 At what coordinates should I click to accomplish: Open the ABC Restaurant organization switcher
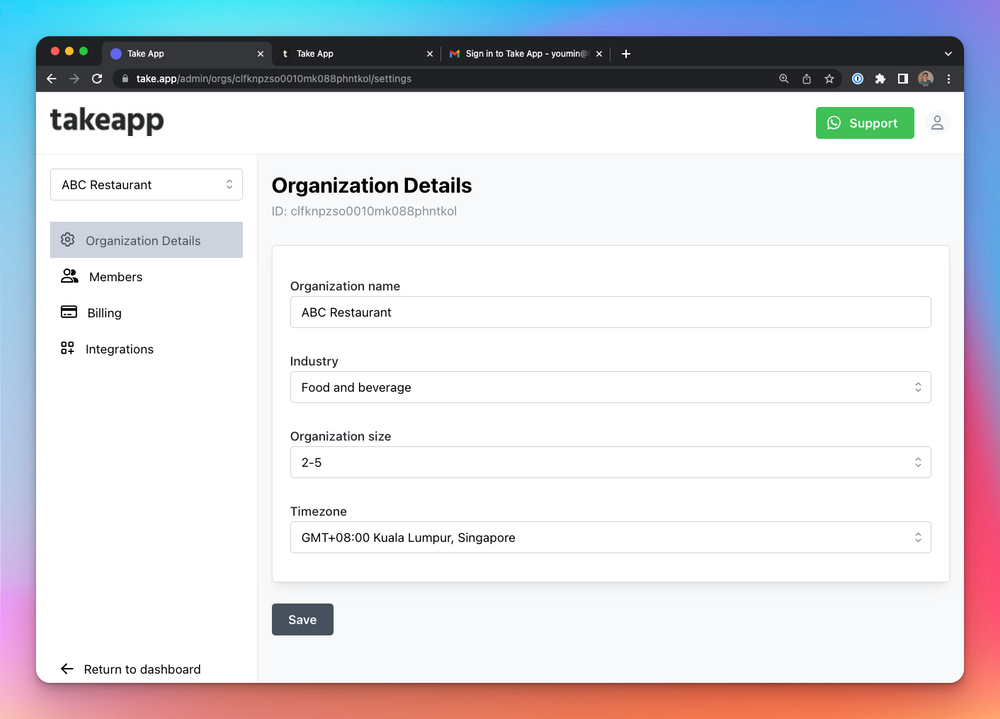(x=147, y=184)
